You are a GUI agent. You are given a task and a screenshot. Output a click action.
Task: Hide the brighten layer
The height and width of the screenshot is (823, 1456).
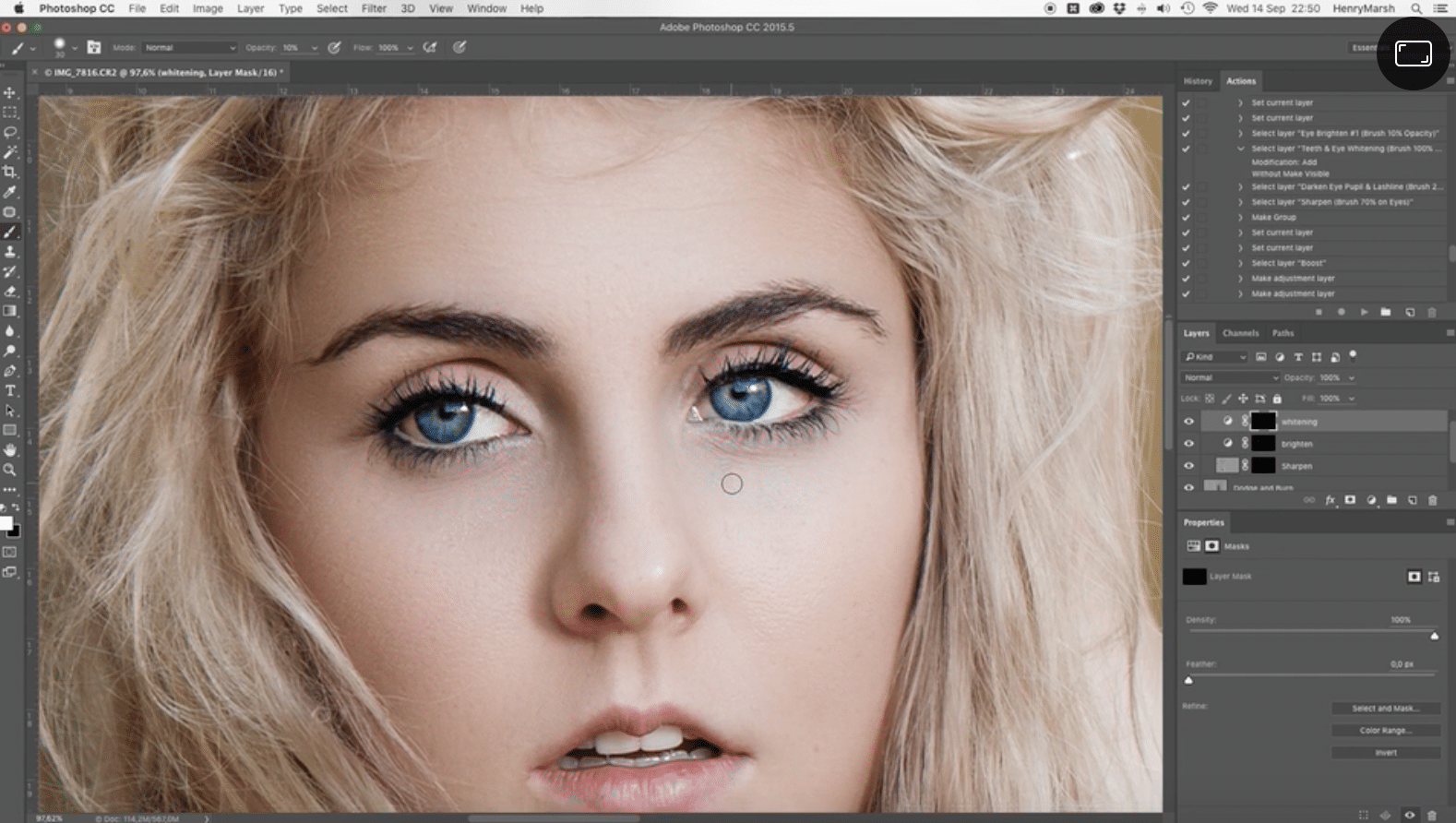coord(1188,444)
